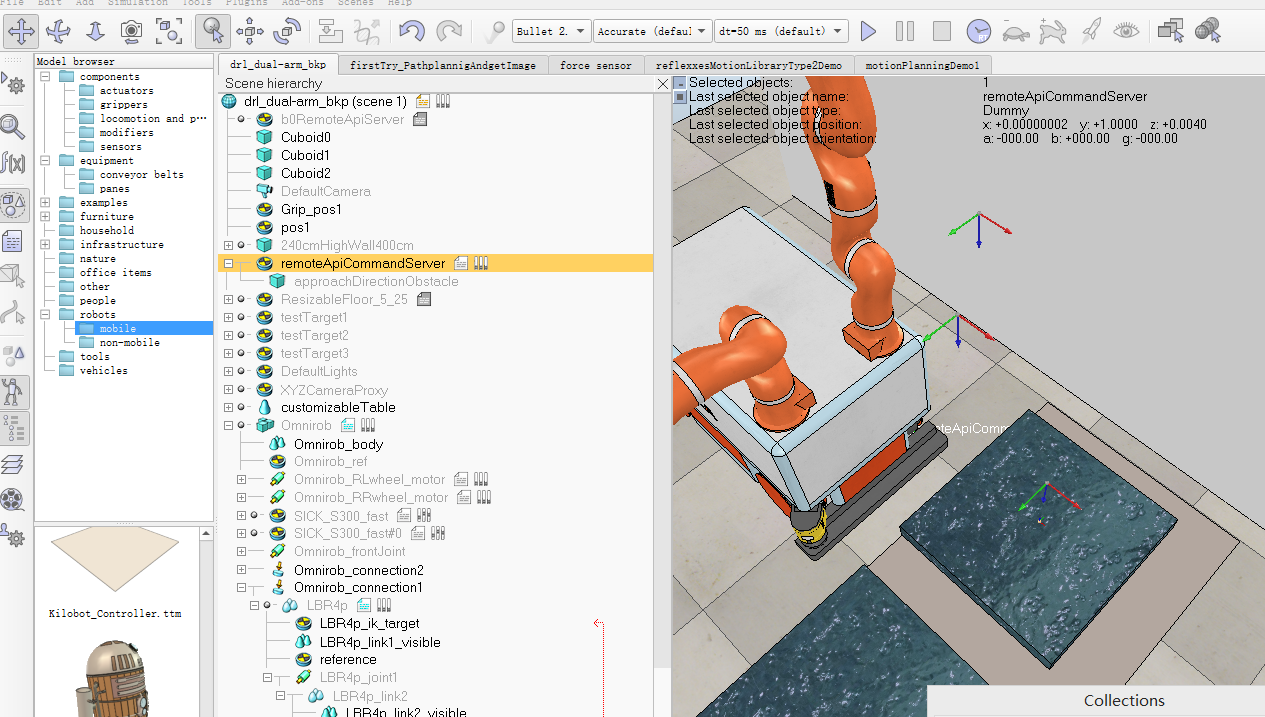Click the redo arrow
The width and height of the screenshot is (1265, 717).
pos(449,31)
